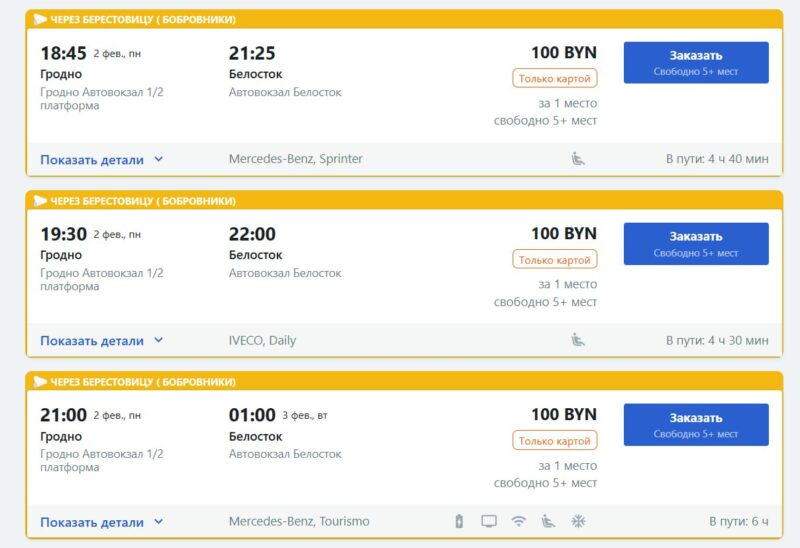The height and width of the screenshot is (548, 800).
Task: Click 'Только картой' badge on the 21:00 trip
Action: (555, 441)
